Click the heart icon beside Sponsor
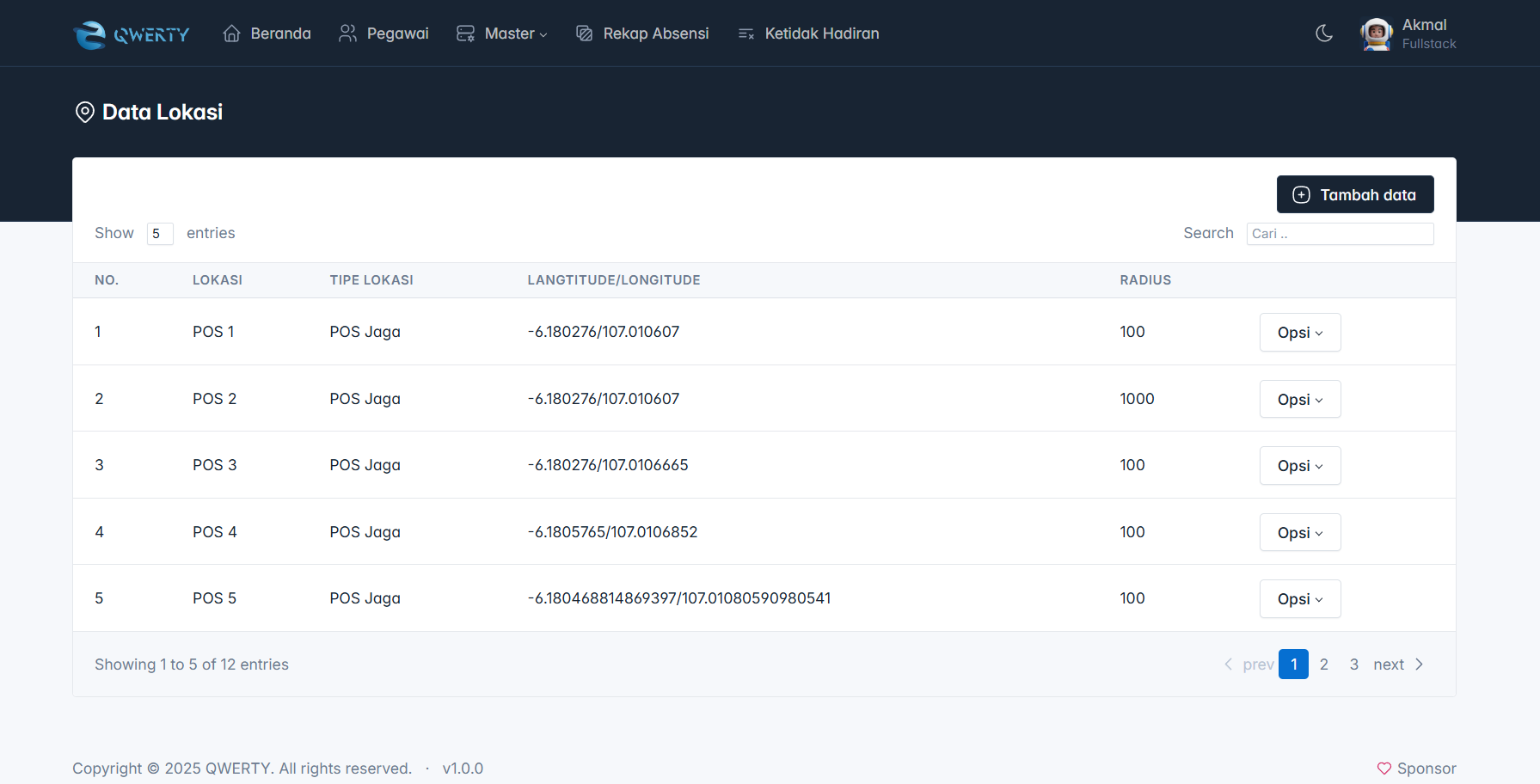This screenshot has width=1540, height=784. coord(1384,769)
